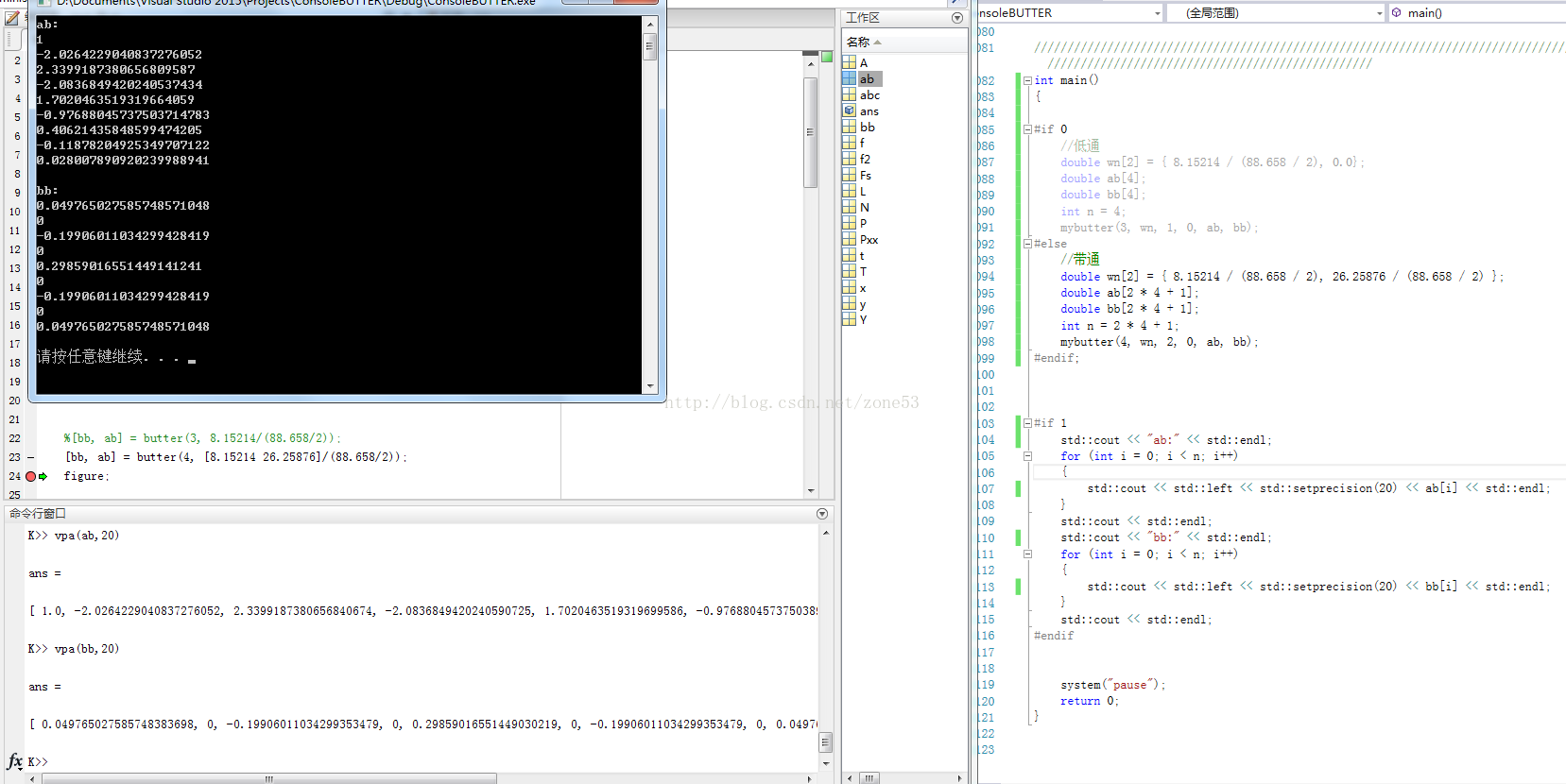Select the Fs variable icon
The width and height of the screenshot is (1566, 784).
click(850, 175)
